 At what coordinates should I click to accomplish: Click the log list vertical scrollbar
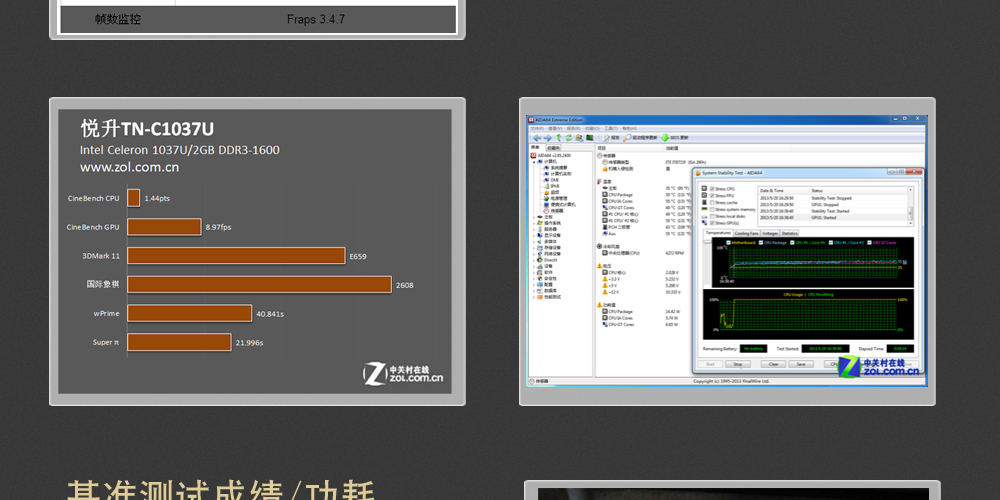(x=910, y=207)
